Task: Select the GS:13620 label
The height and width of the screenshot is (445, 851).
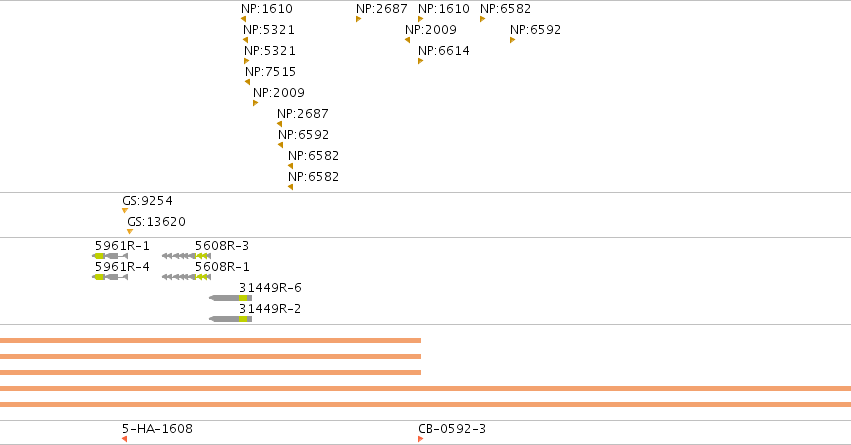Action: (156, 222)
